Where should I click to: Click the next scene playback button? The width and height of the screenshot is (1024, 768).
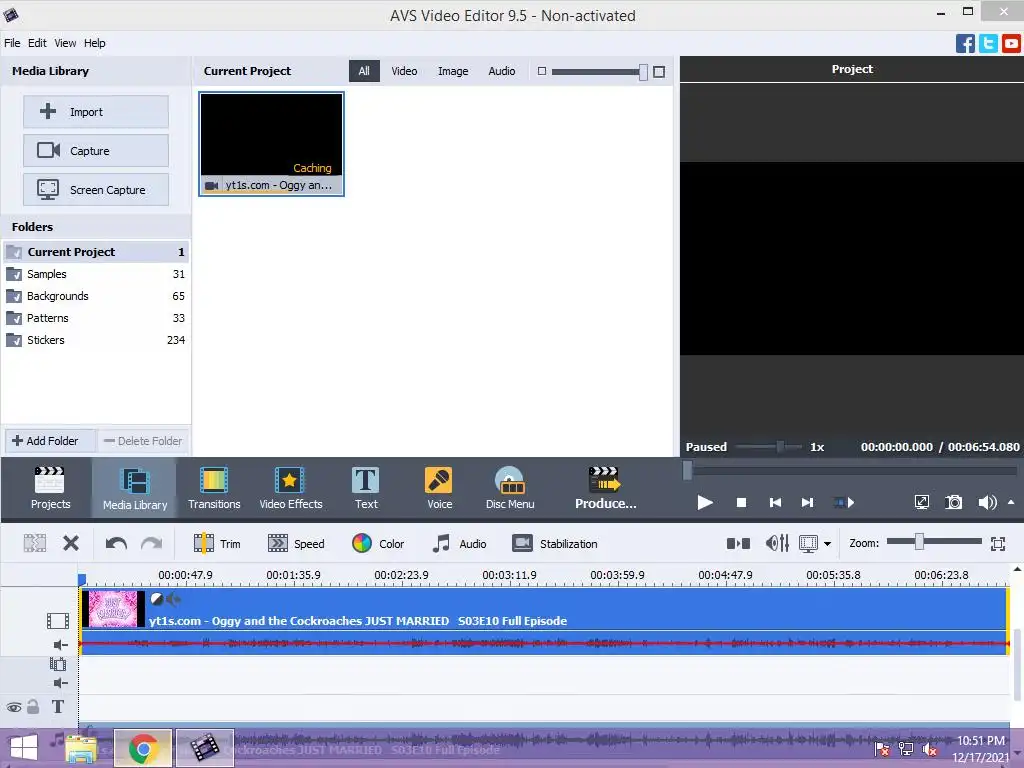(844, 502)
